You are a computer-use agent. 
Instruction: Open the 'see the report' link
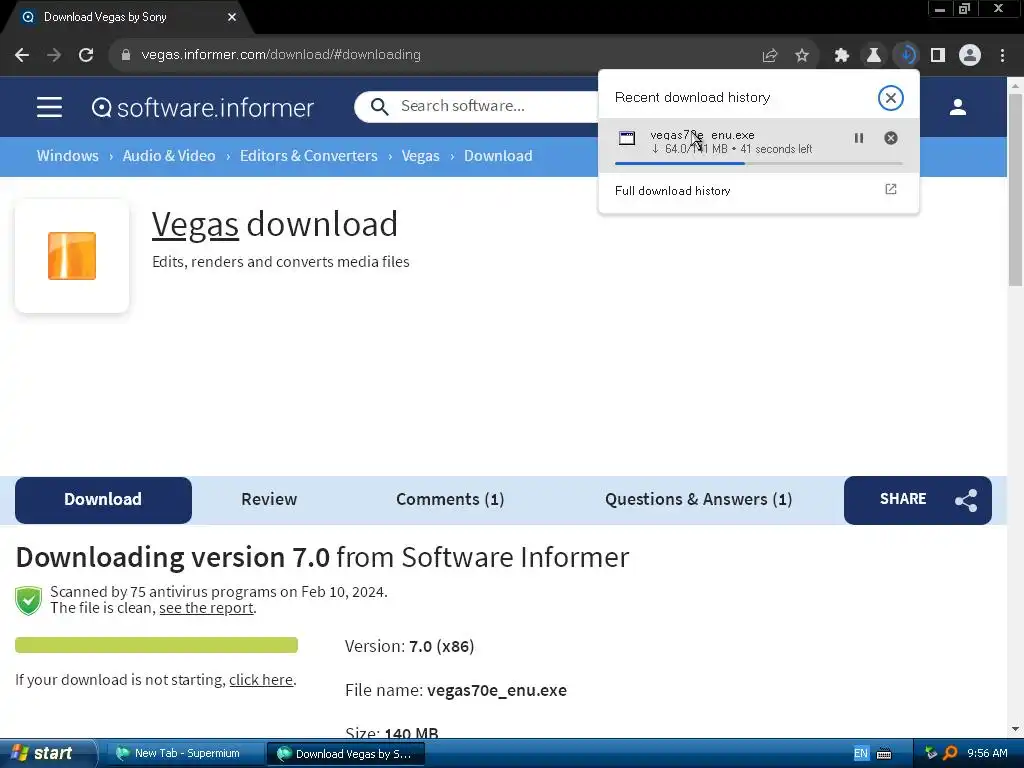click(x=206, y=608)
